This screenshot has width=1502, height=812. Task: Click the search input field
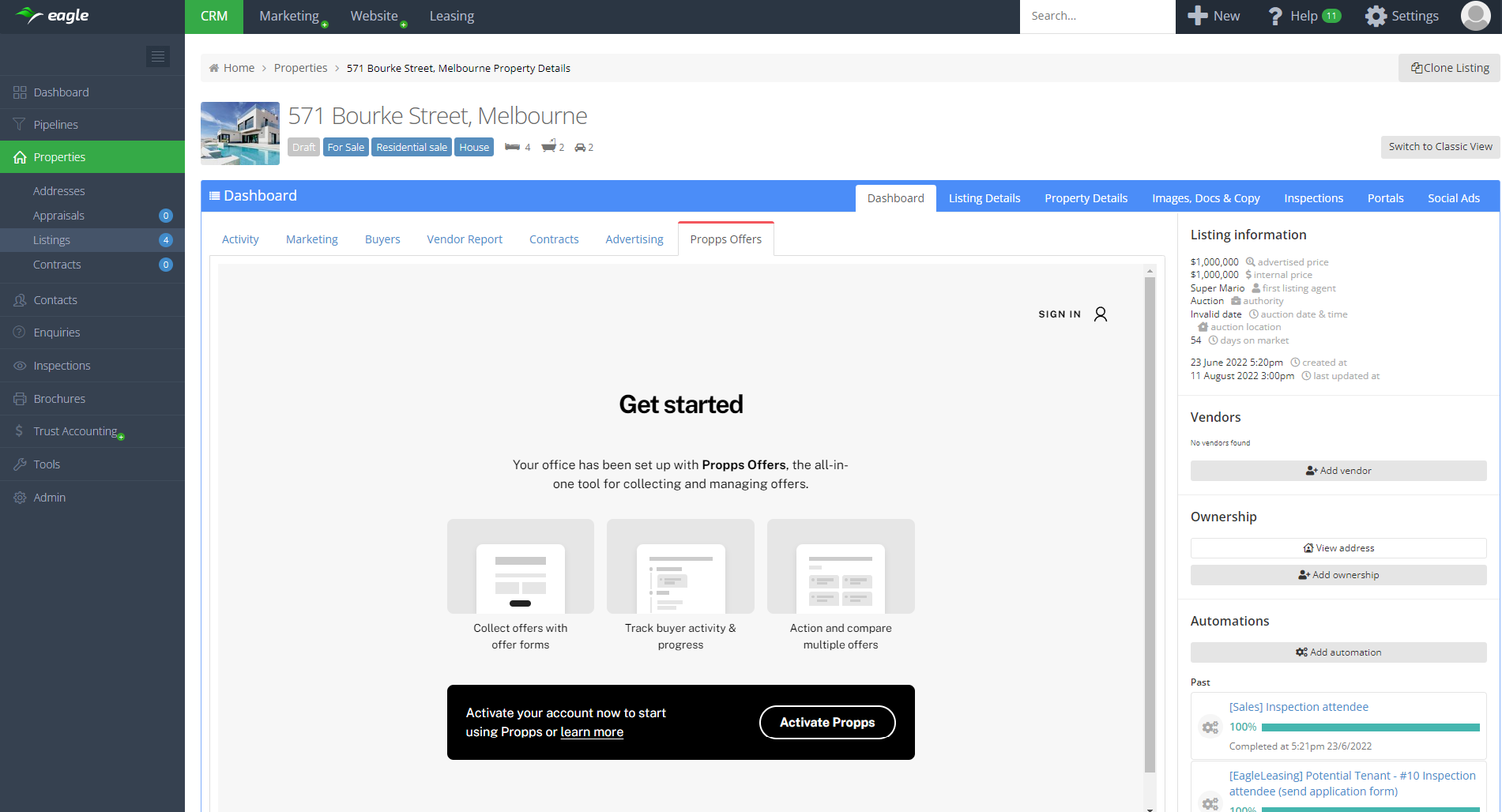(1097, 16)
